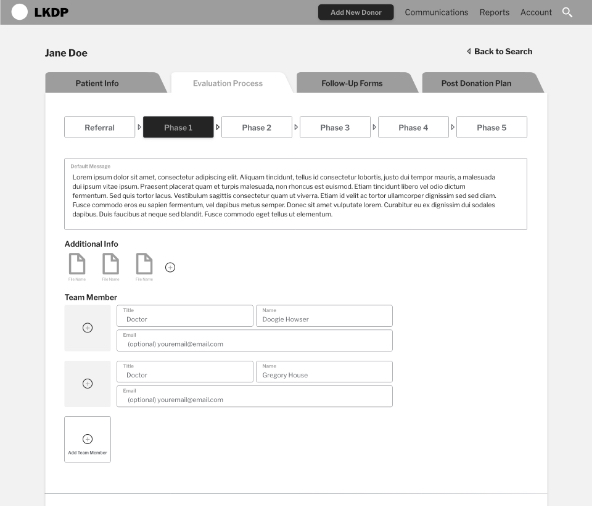Edit Title field for Gregory House
The height and width of the screenshot is (506, 592).
tap(185, 372)
